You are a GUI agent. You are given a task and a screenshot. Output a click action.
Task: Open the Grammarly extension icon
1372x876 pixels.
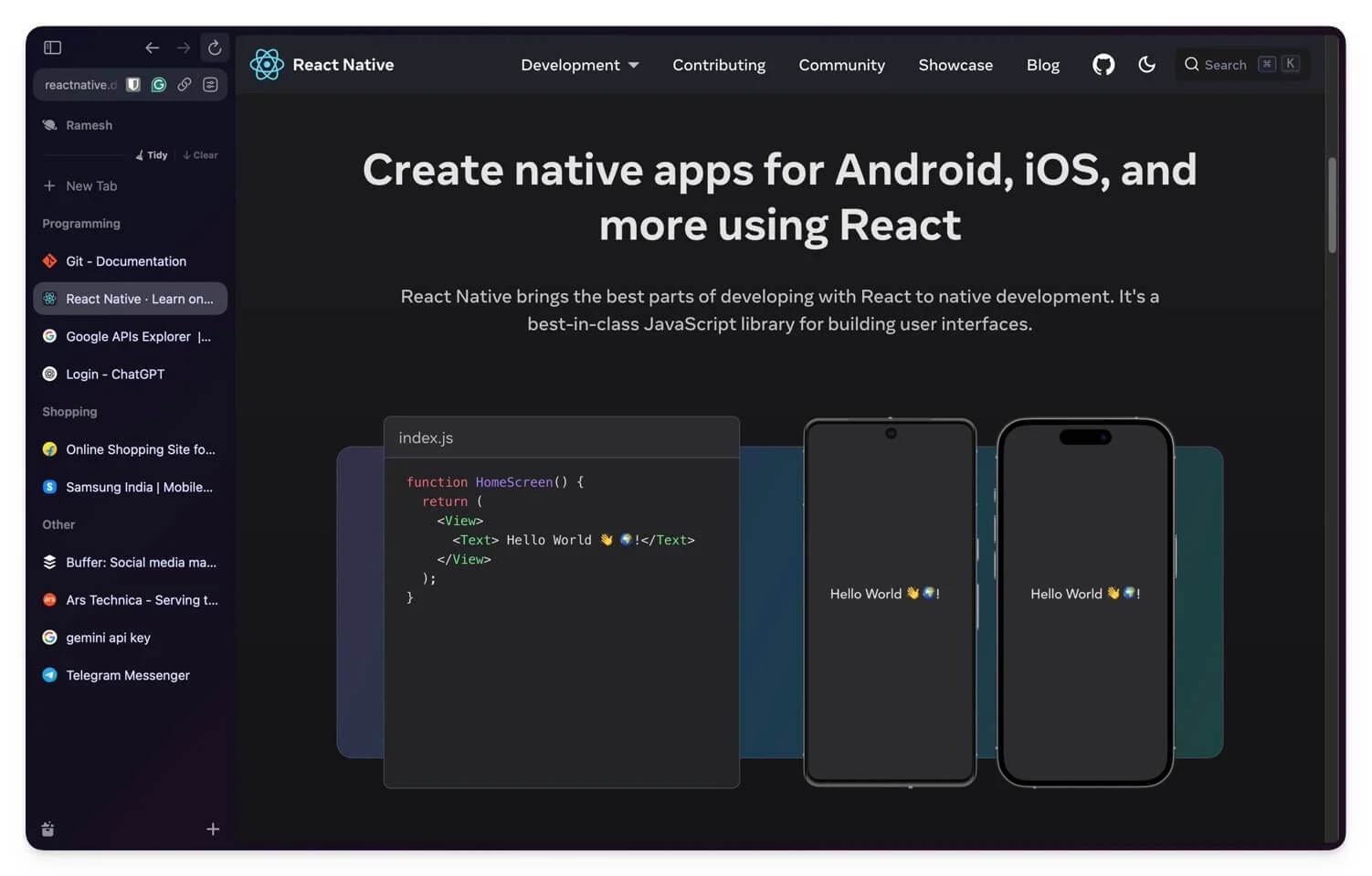(x=159, y=85)
